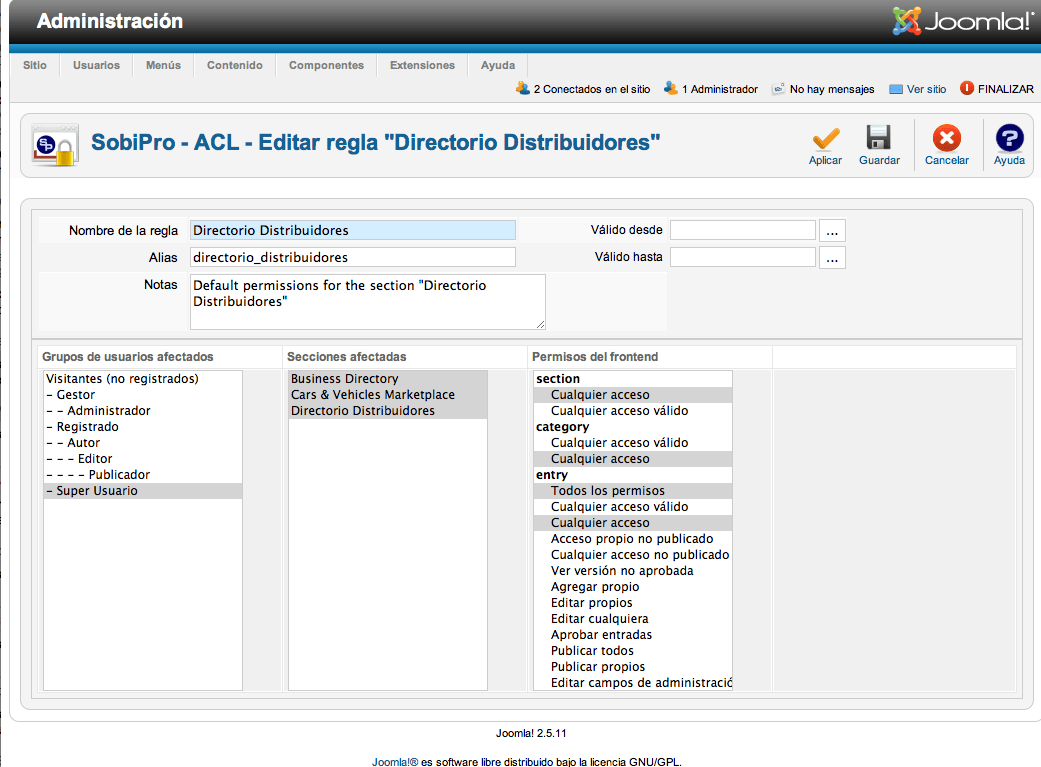Select Cualquier acceso válido under category
This screenshot has height=767, width=1041.
(x=633, y=442)
